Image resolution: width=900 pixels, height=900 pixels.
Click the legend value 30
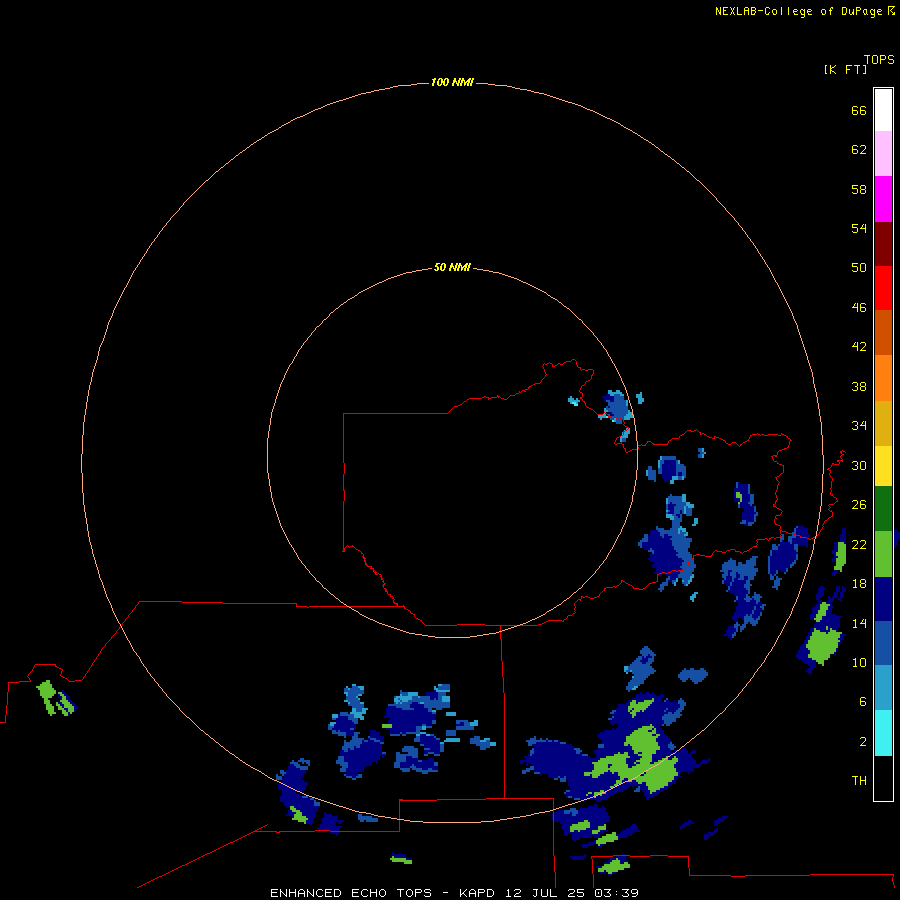click(859, 465)
